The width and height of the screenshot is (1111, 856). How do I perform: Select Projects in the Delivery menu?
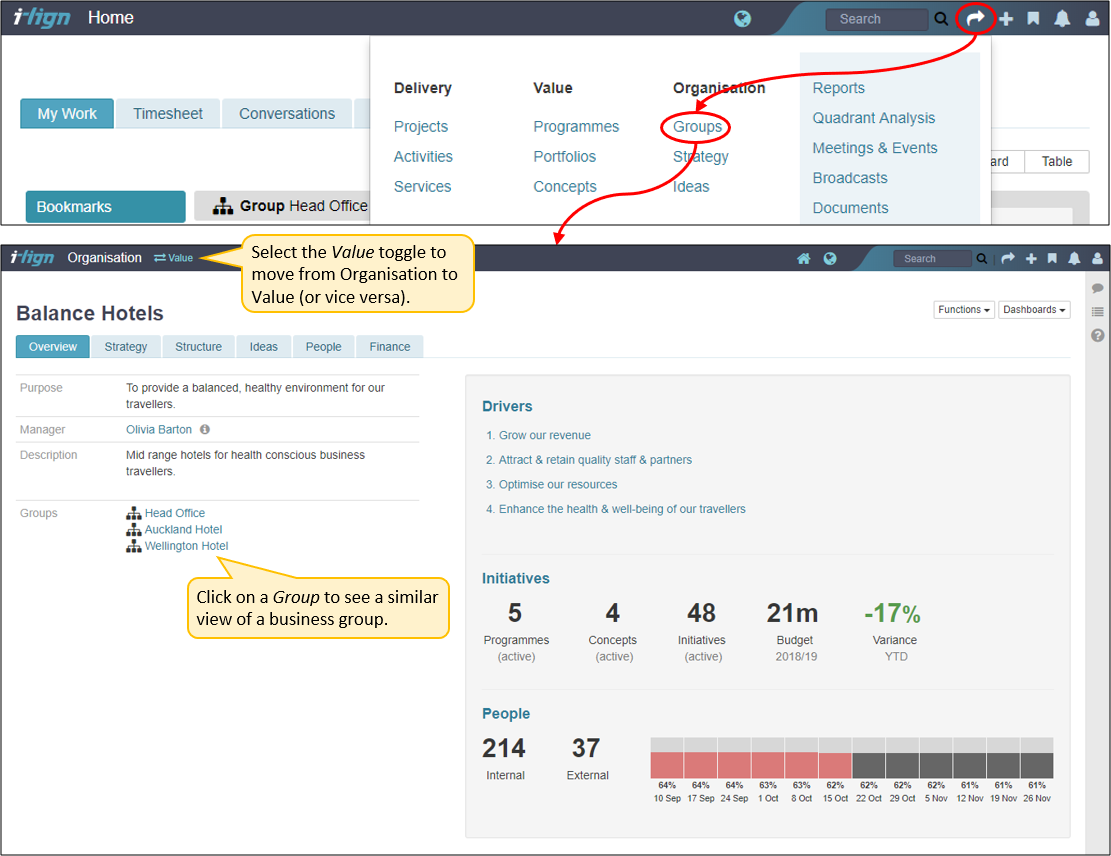click(x=421, y=126)
